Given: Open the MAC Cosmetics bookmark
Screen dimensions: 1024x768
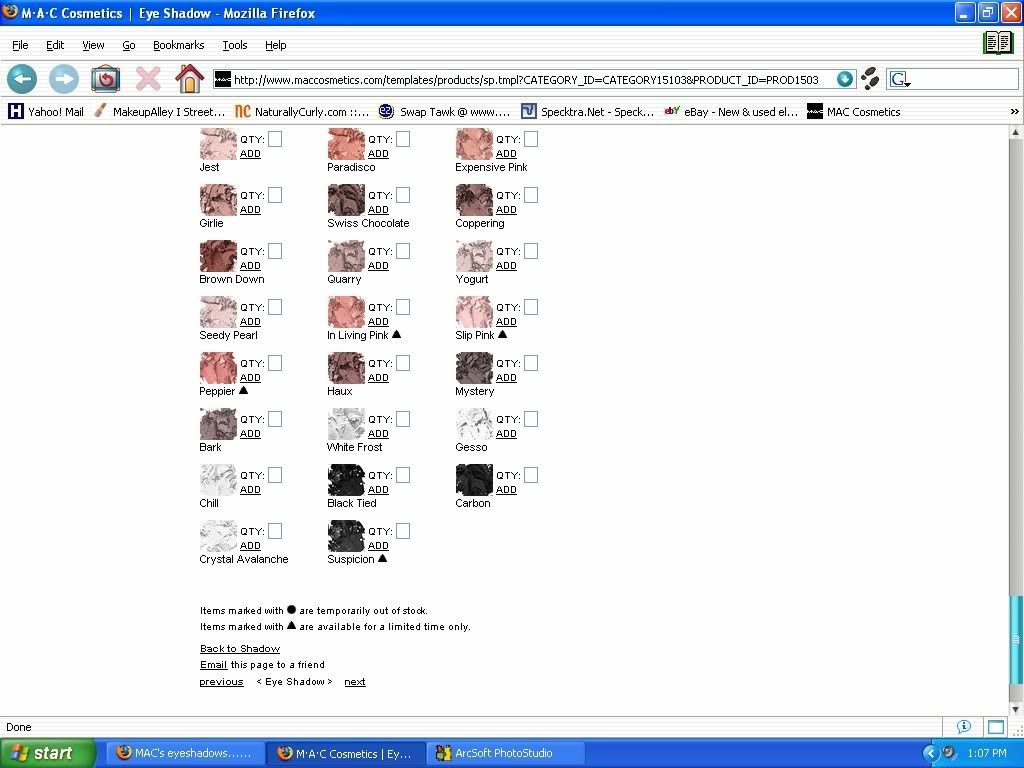Looking at the screenshot, I should click(854, 112).
